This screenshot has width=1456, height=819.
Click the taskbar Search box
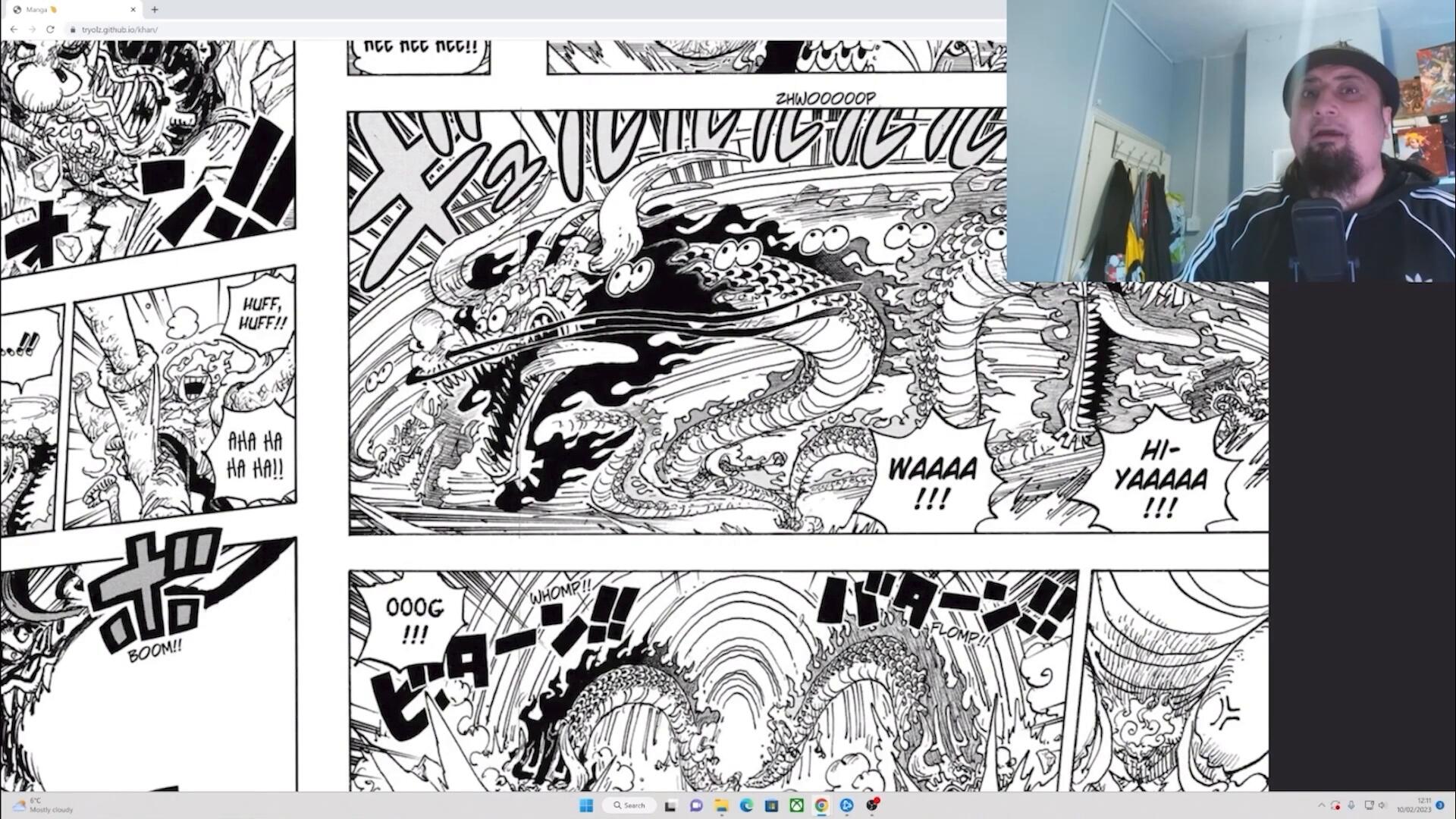tap(629, 805)
